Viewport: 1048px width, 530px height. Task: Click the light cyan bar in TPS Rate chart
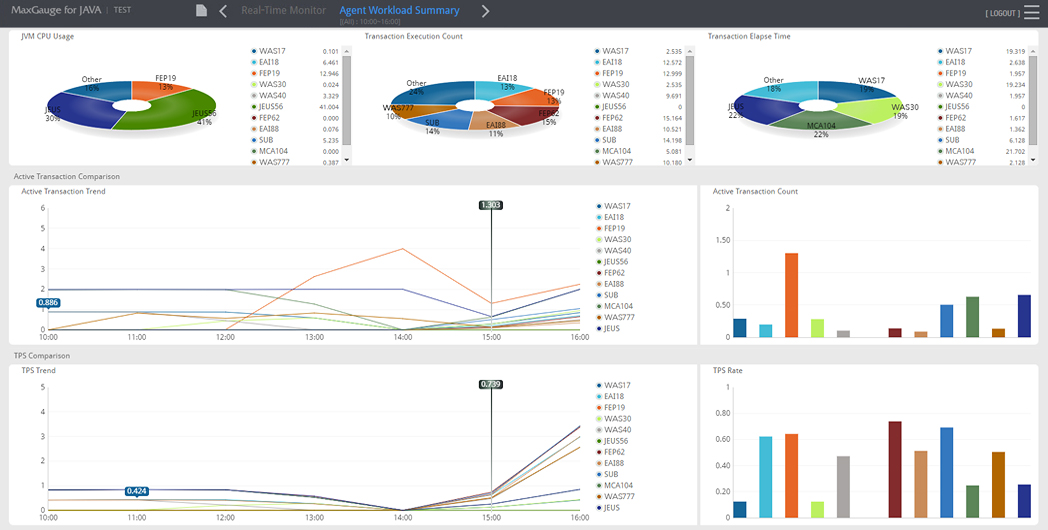pos(765,477)
